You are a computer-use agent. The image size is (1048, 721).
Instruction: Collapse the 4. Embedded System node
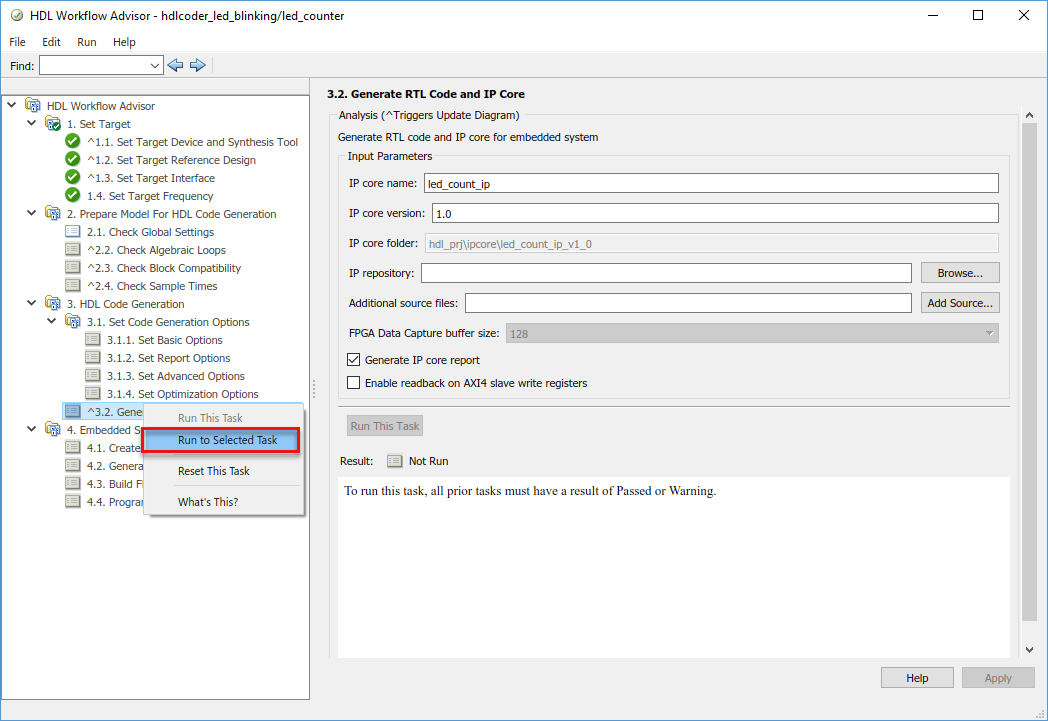[31, 428]
